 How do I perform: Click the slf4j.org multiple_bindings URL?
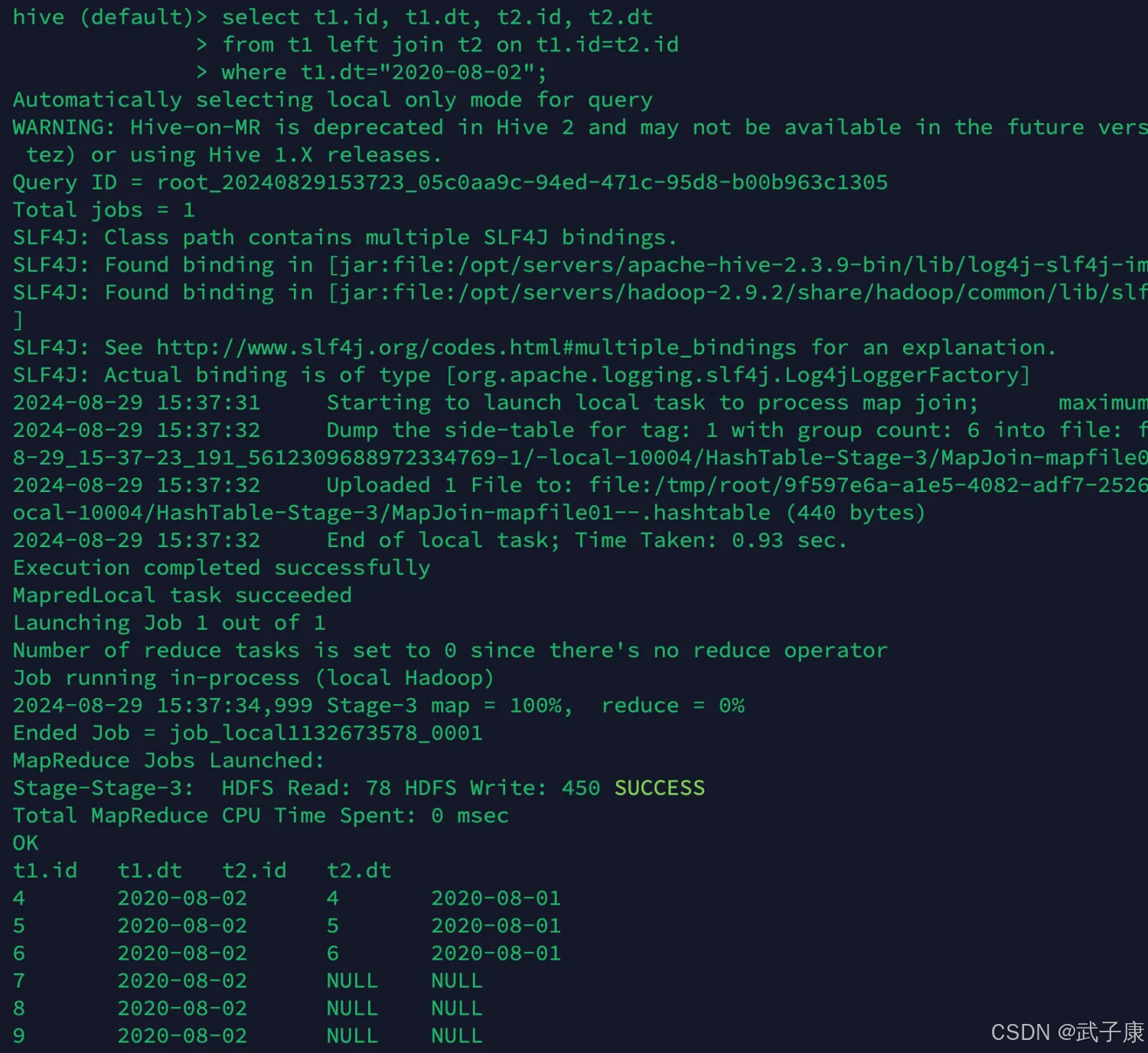[476, 348]
